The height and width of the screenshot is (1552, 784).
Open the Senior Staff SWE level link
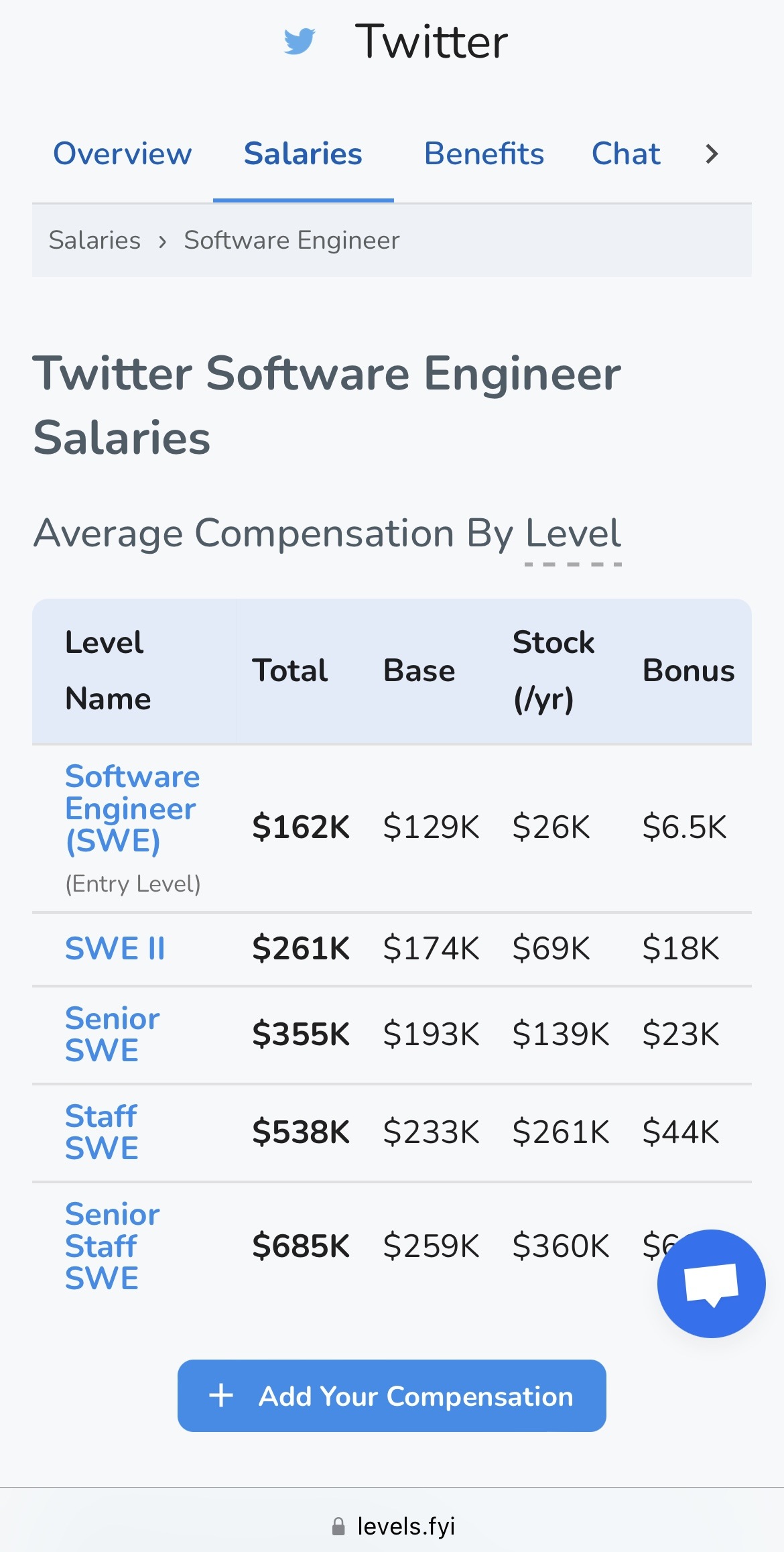coord(112,1246)
